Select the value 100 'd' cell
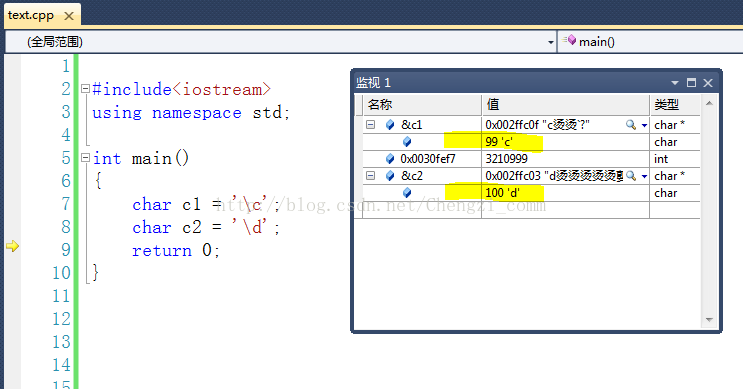The height and width of the screenshot is (389, 743). point(566,193)
